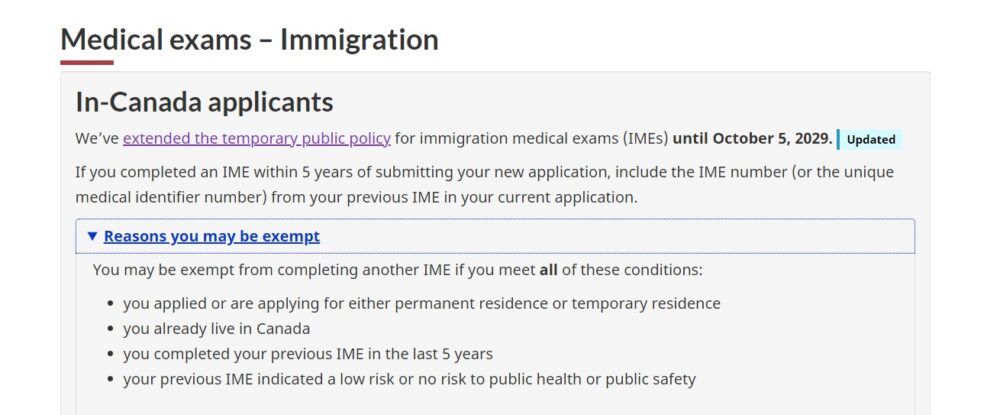The width and height of the screenshot is (1000, 415).
Task: Open the 'extended the temporary public policy' link
Action: (x=256, y=139)
